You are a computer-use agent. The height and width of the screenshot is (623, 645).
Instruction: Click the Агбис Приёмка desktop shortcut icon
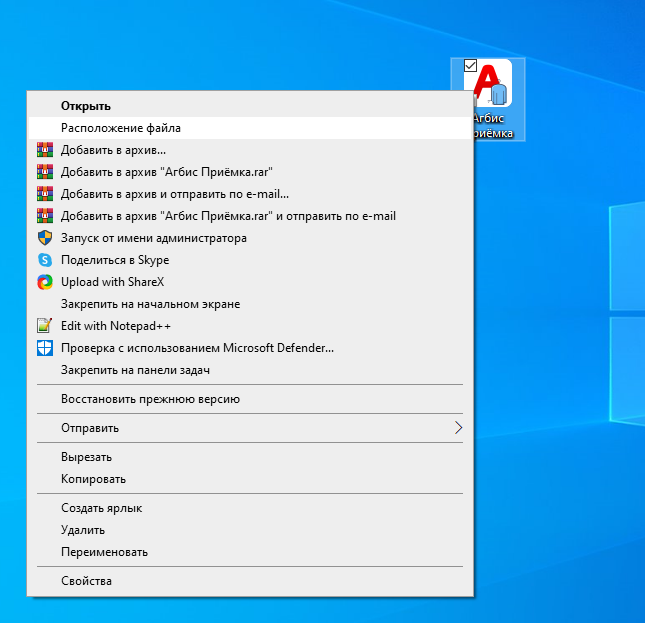492,87
